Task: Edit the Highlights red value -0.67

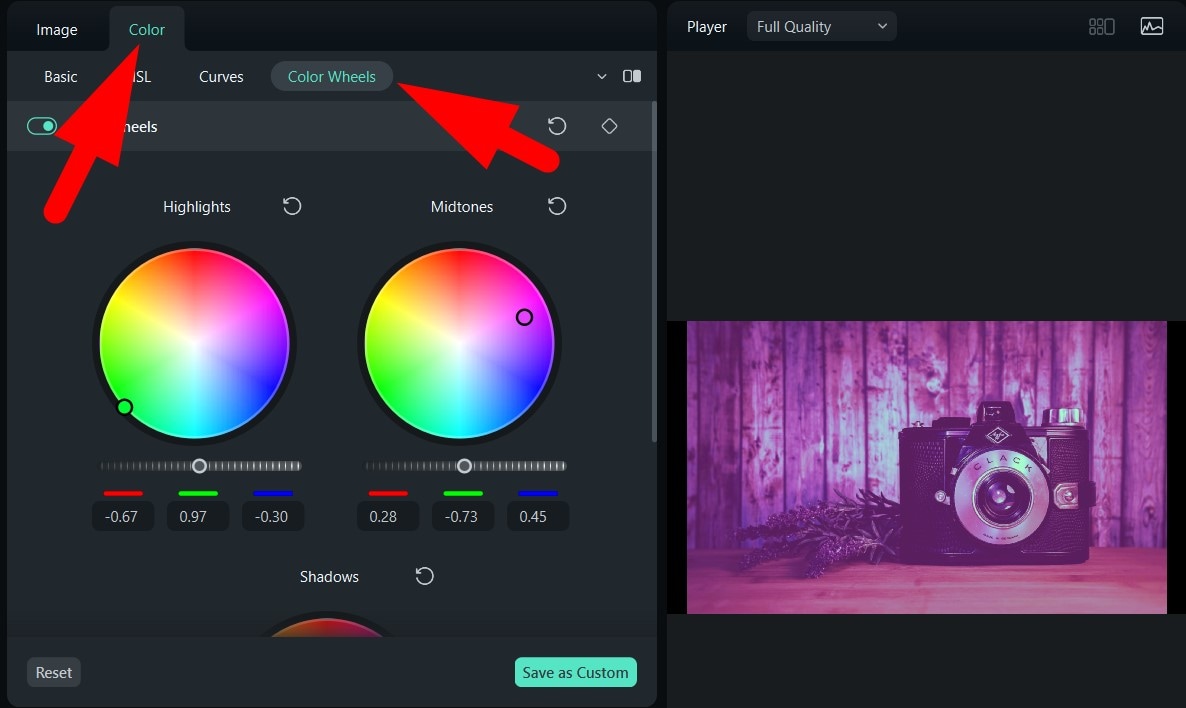Action: pyautogui.click(x=123, y=517)
